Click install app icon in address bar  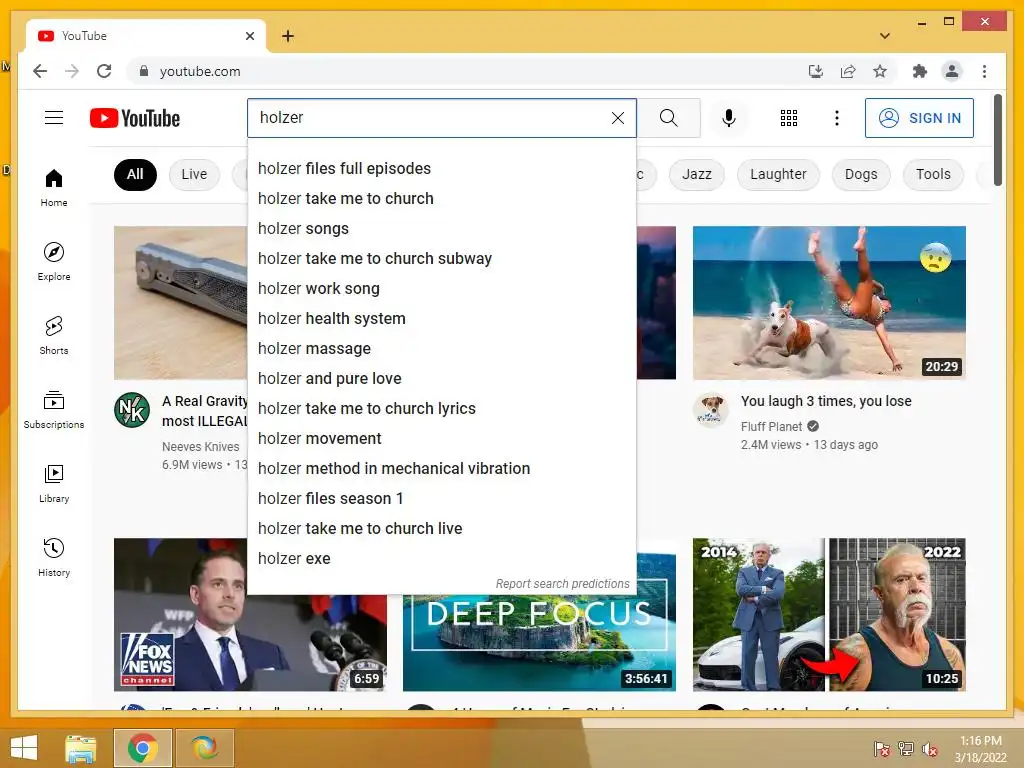point(816,71)
